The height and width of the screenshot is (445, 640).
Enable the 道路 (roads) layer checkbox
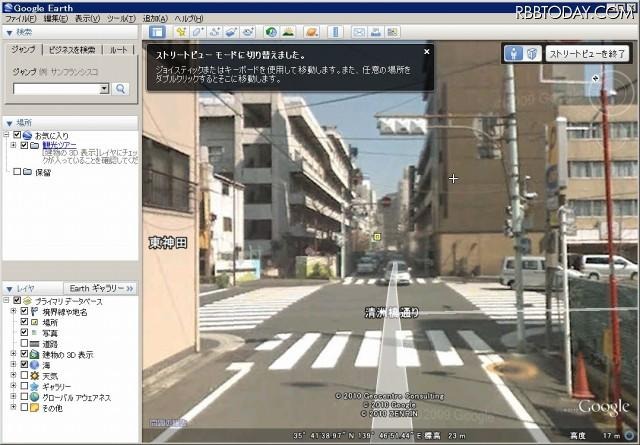pyautogui.click(x=26, y=341)
